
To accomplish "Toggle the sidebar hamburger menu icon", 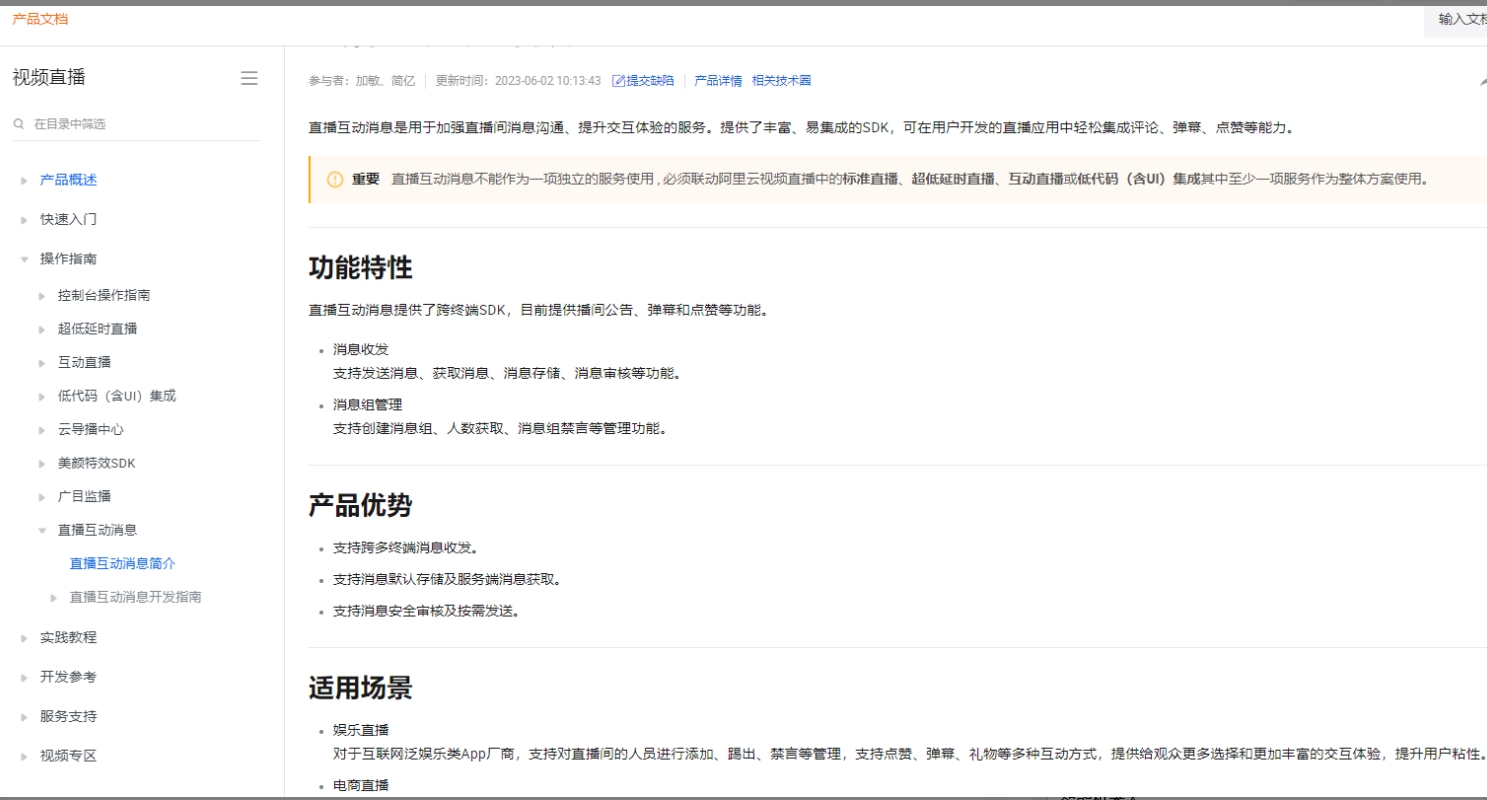I will click(x=249, y=78).
